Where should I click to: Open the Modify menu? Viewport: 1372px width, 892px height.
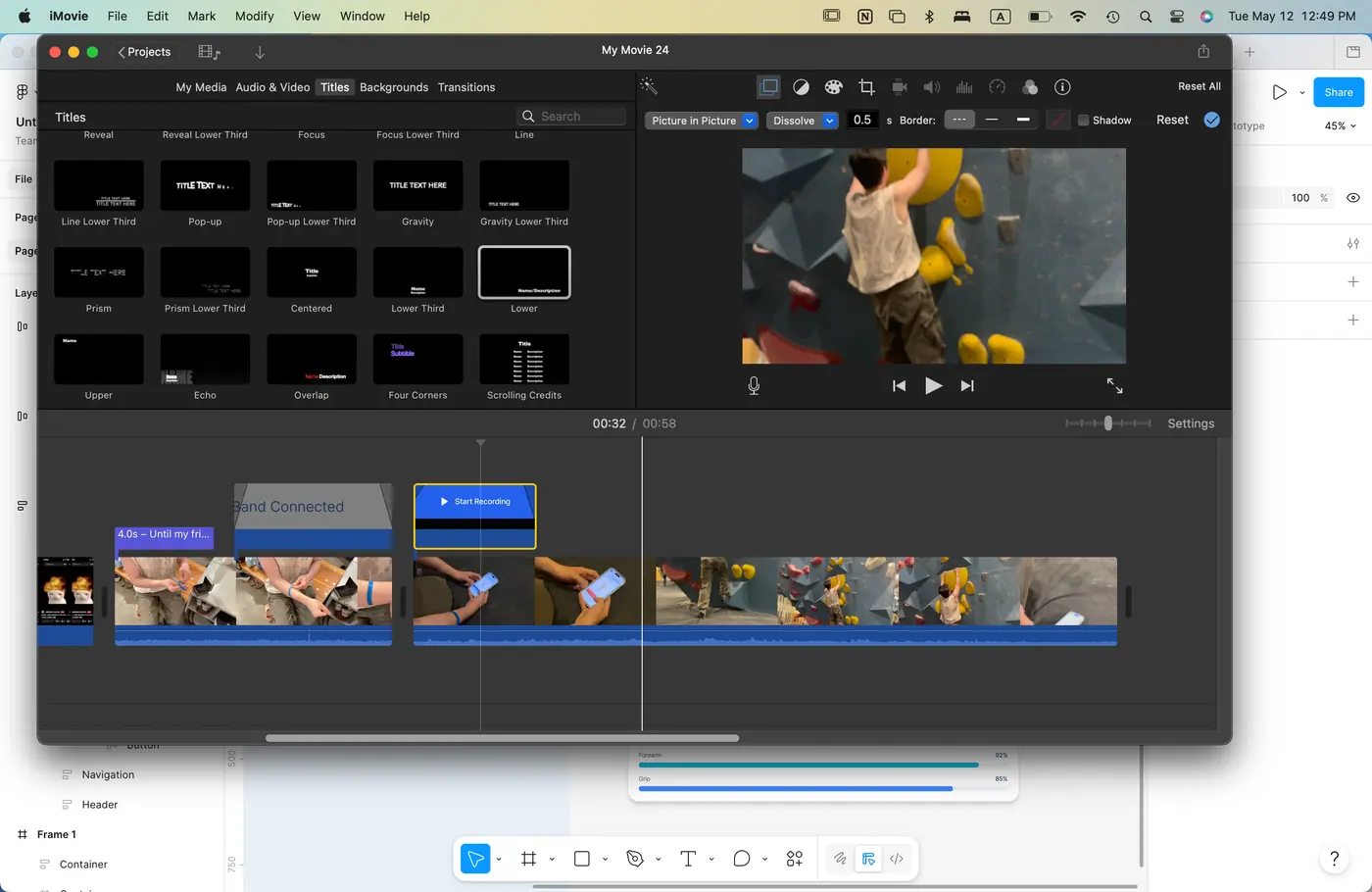coord(254,16)
